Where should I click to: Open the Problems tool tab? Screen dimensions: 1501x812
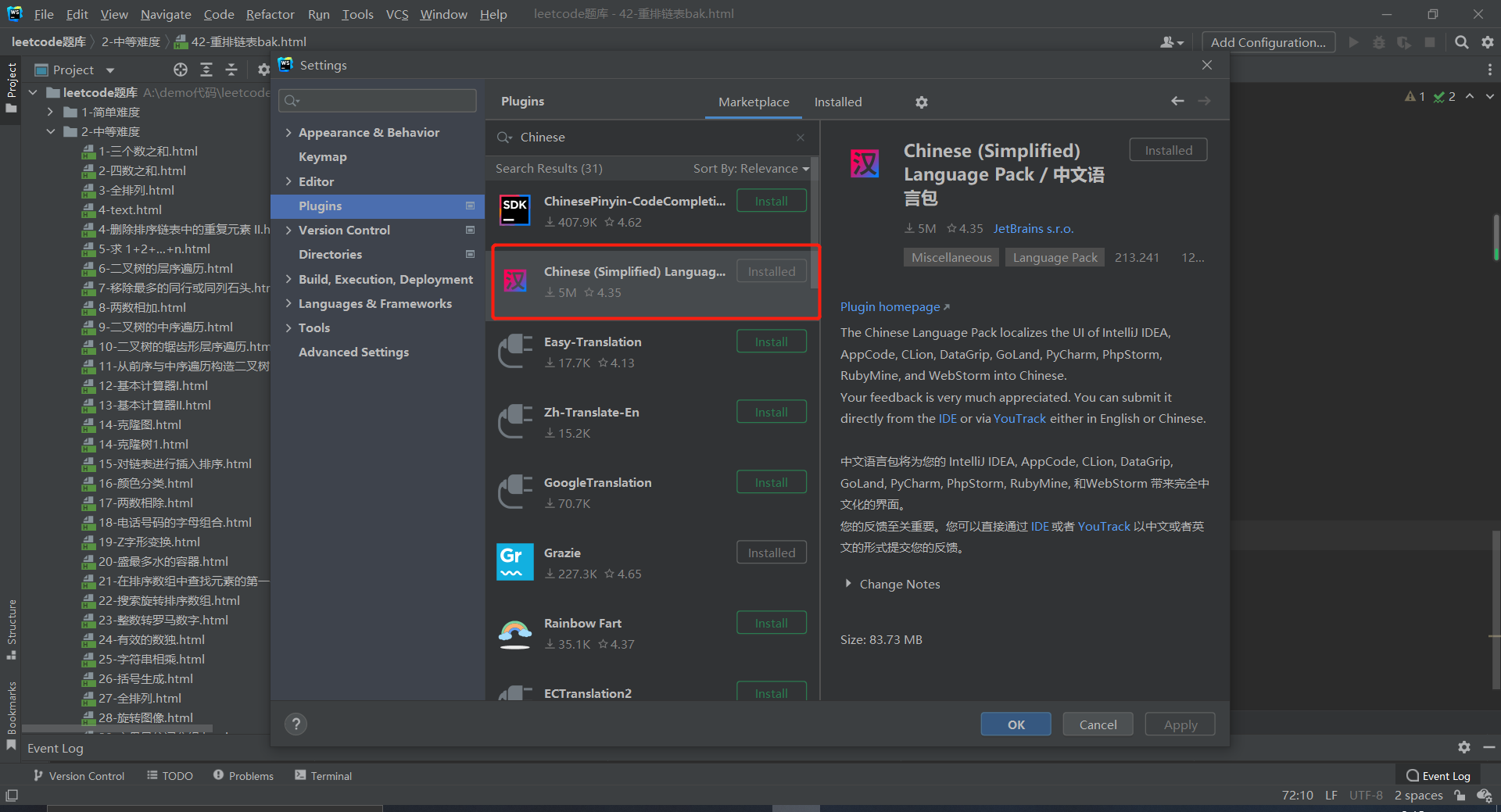pyautogui.click(x=243, y=775)
